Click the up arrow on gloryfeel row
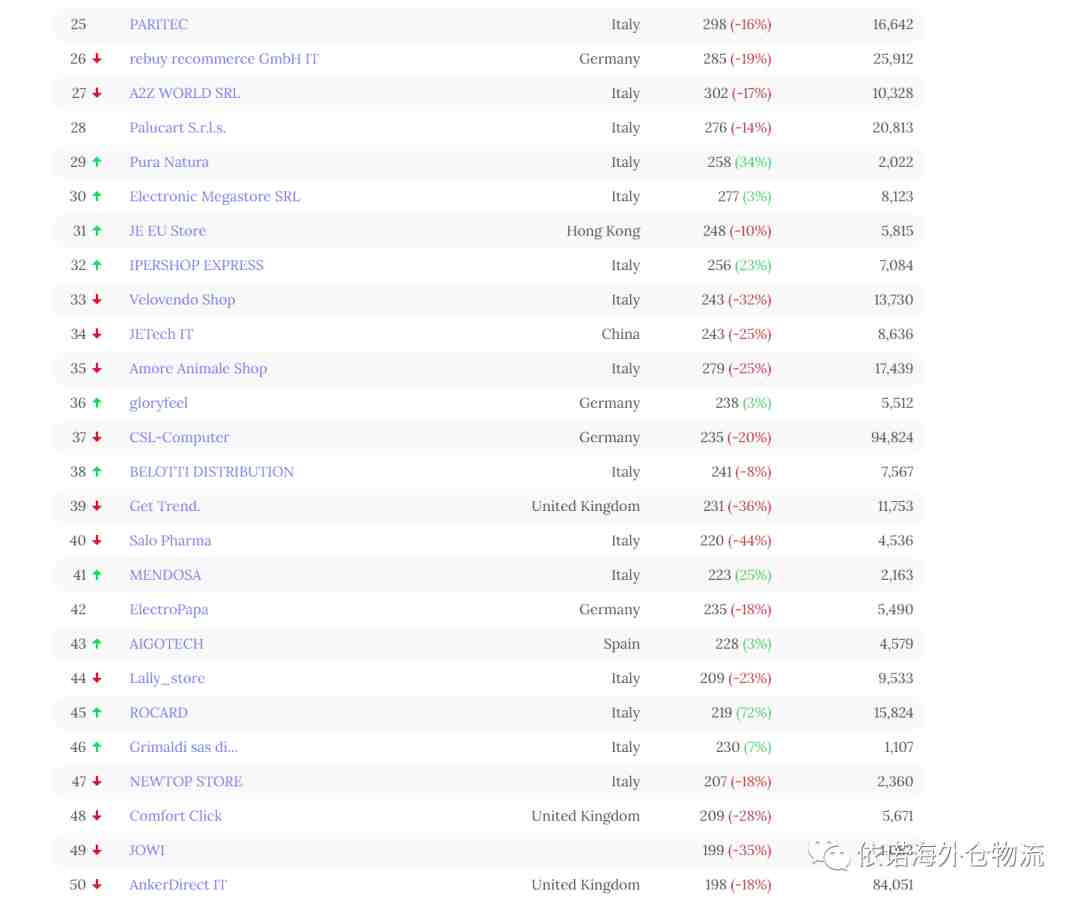The image size is (1080, 903). (97, 404)
